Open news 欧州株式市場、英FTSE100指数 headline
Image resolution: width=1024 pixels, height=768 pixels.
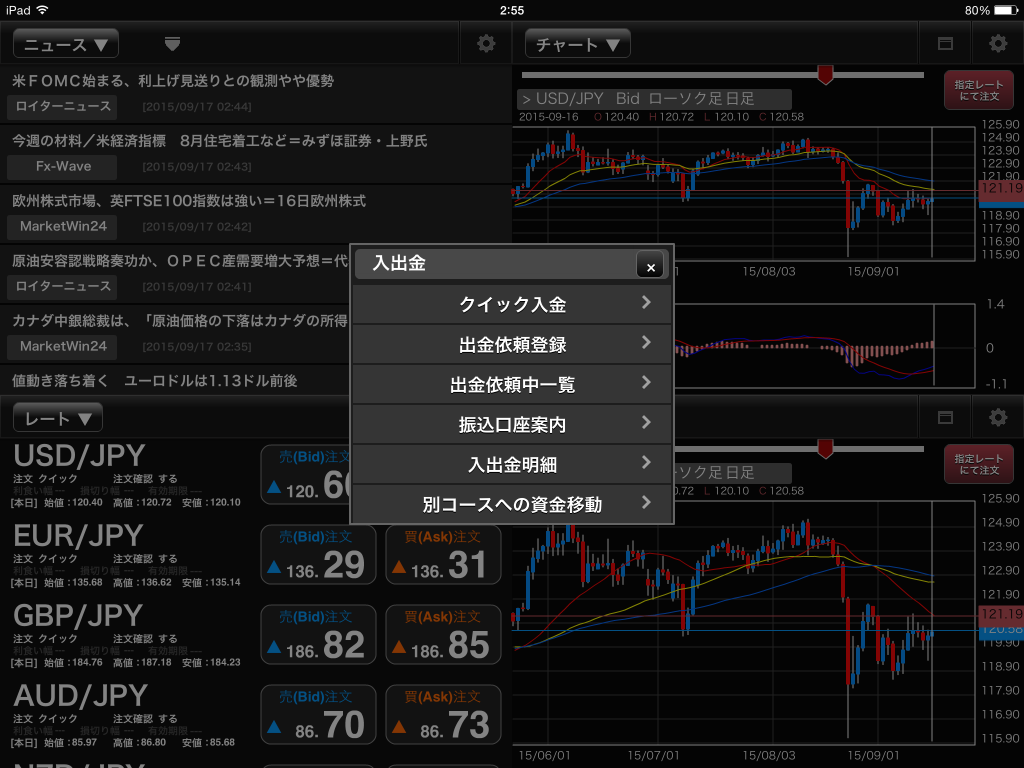pos(189,201)
